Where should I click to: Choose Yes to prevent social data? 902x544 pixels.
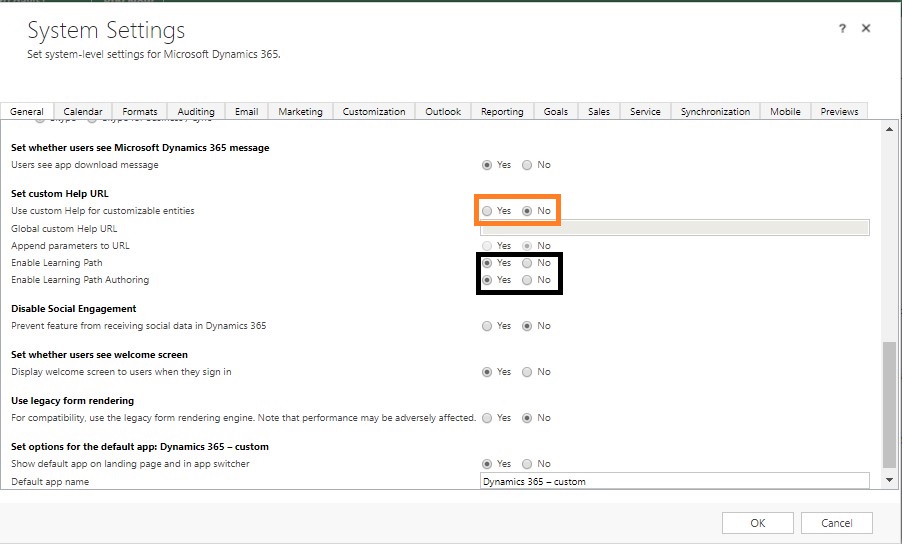point(487,326)
